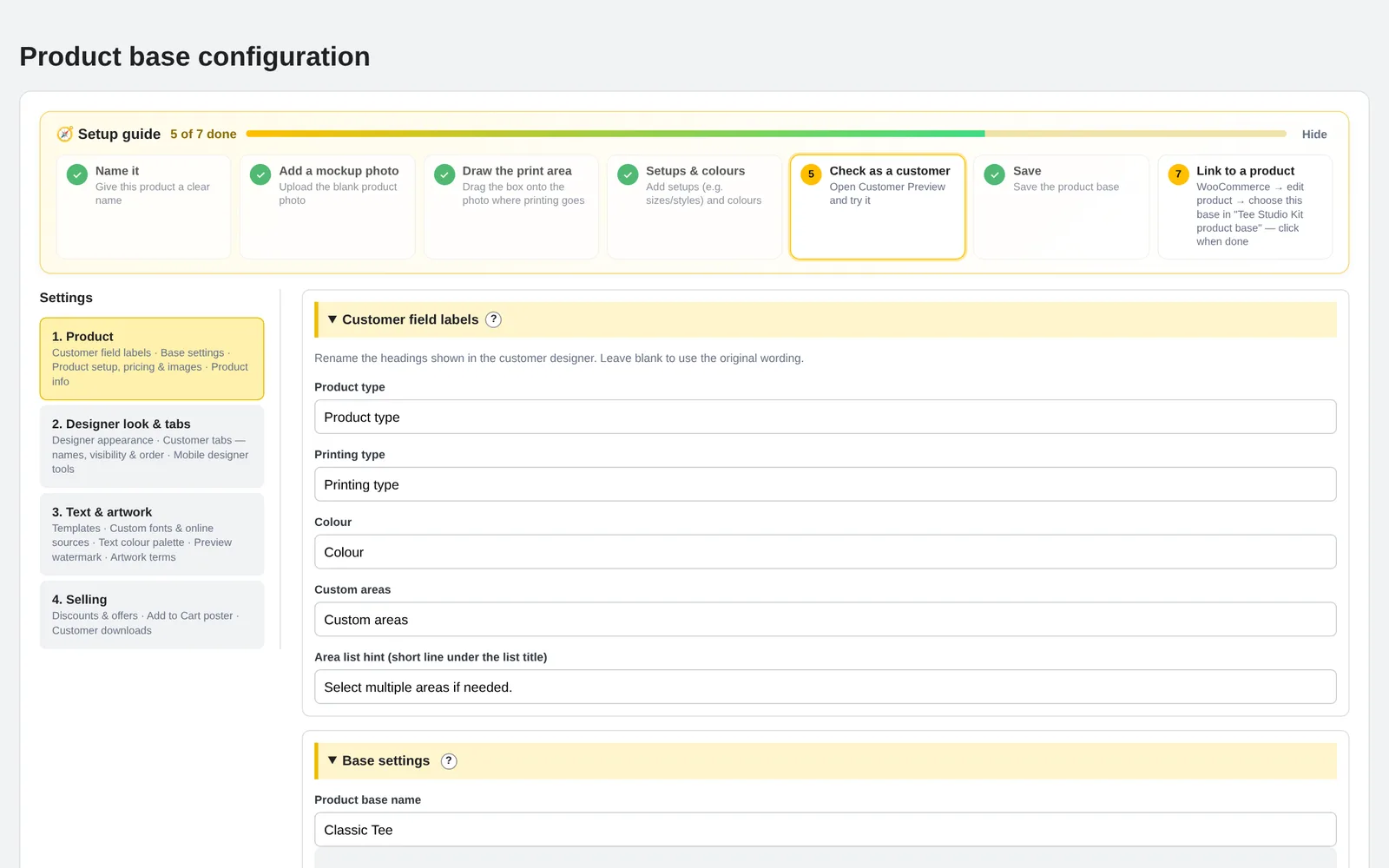This screenshot has height=868, width=1389.
Task: Click the yellow number 5 step badge
Action: coord(811,174)
